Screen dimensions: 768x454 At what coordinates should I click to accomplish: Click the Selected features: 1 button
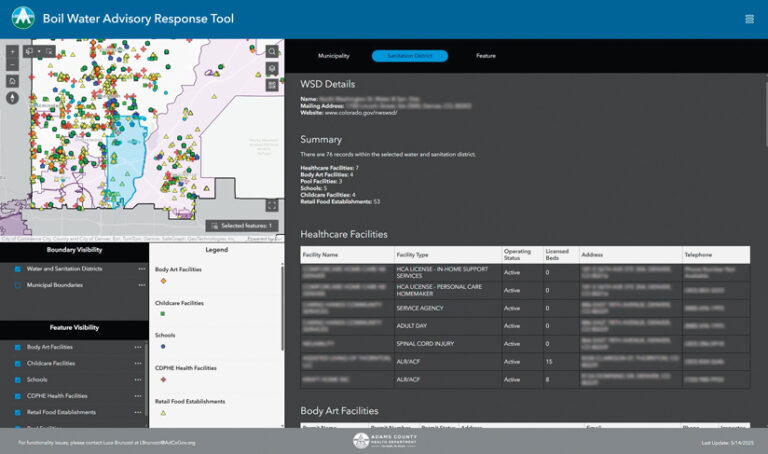242,226
